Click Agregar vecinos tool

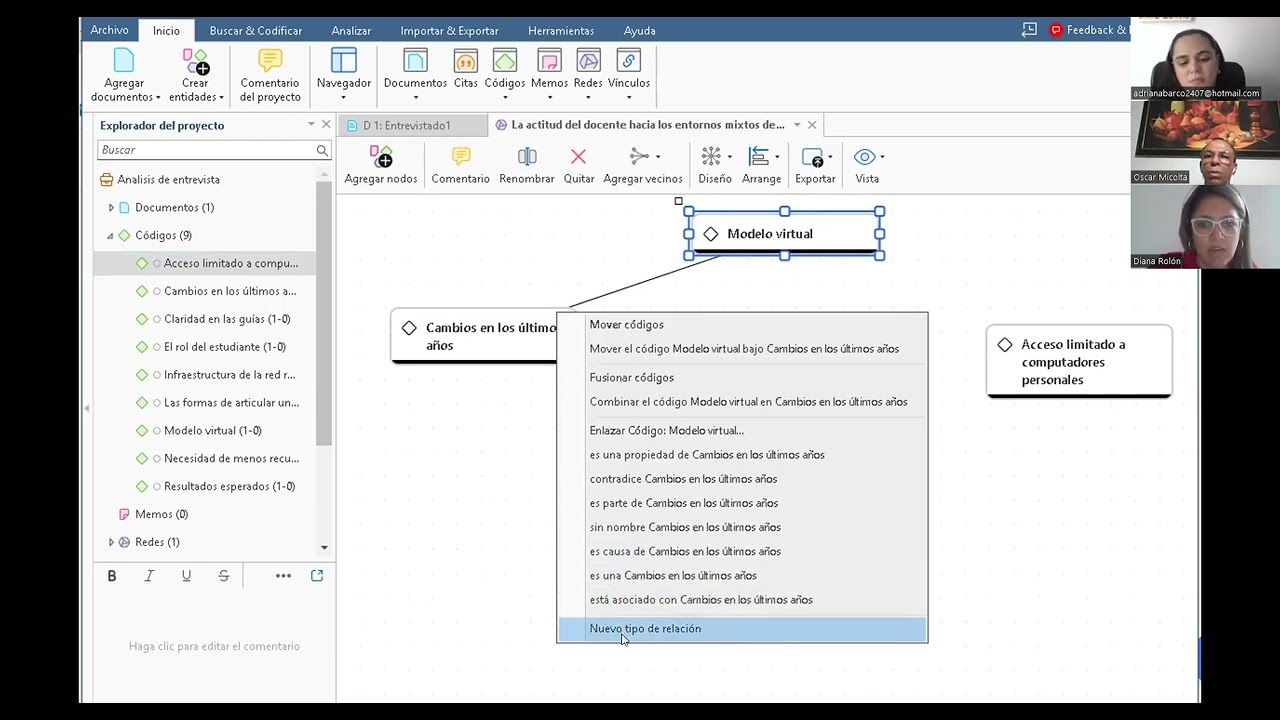pyautogui.click(x=643, y=166)
